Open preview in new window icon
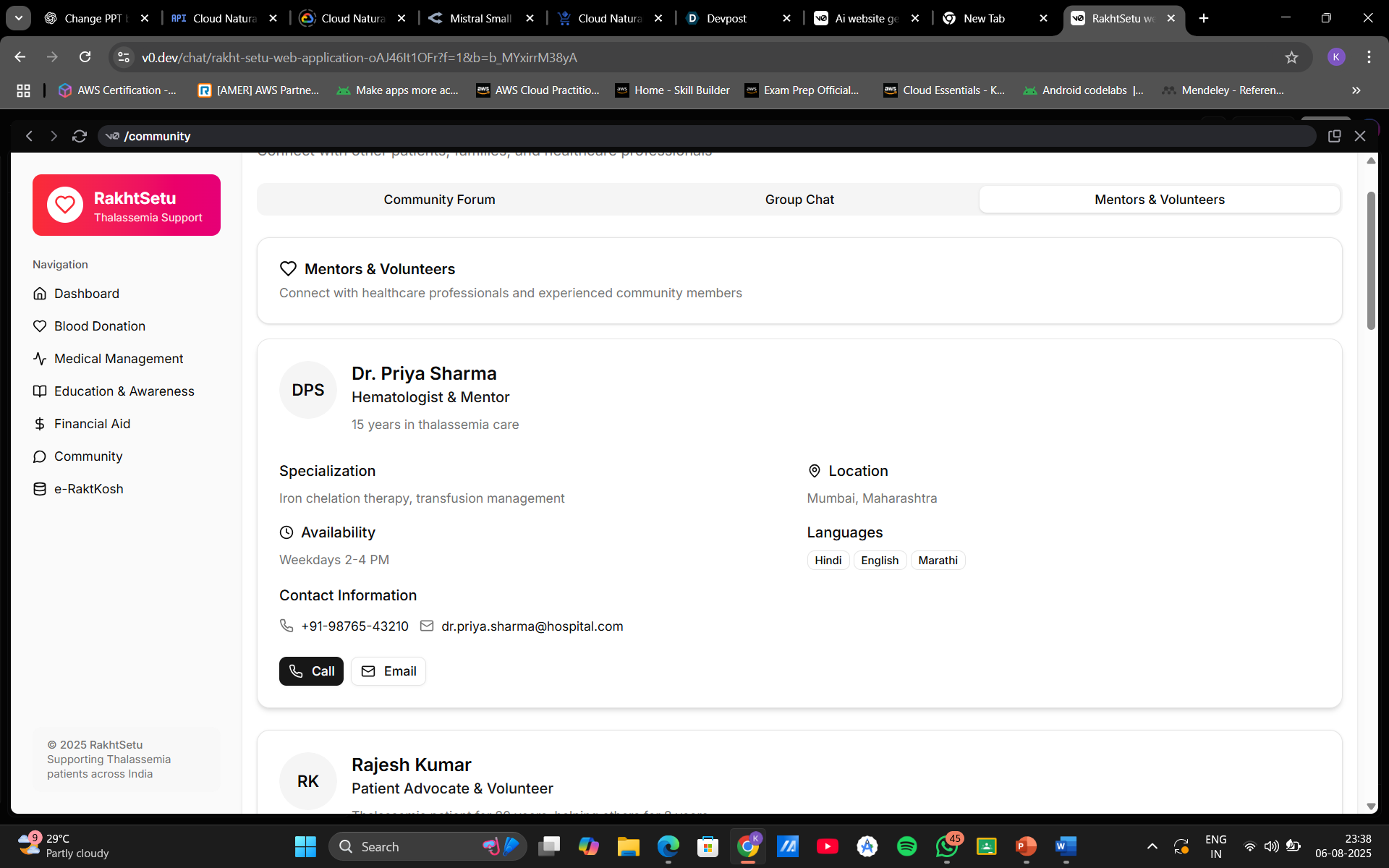This screenshot has width=1389, height=868. (1334, 136)
